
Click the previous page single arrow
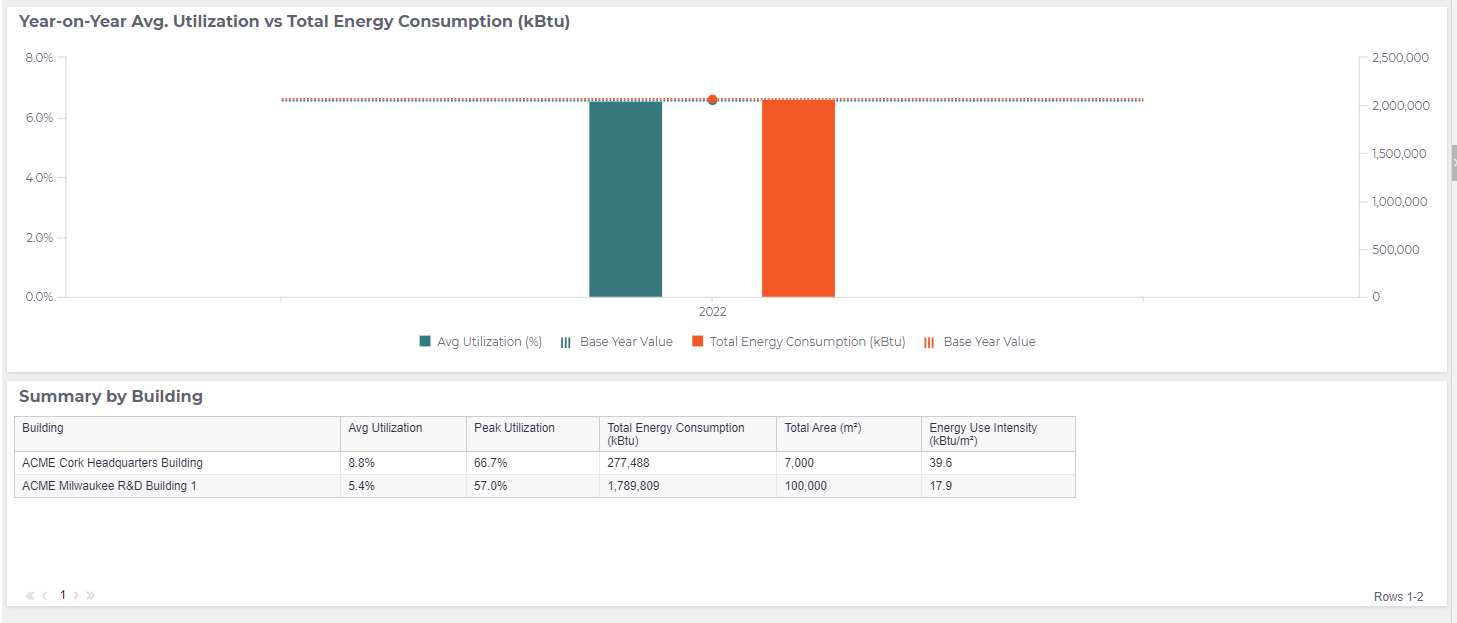(45, 595)
